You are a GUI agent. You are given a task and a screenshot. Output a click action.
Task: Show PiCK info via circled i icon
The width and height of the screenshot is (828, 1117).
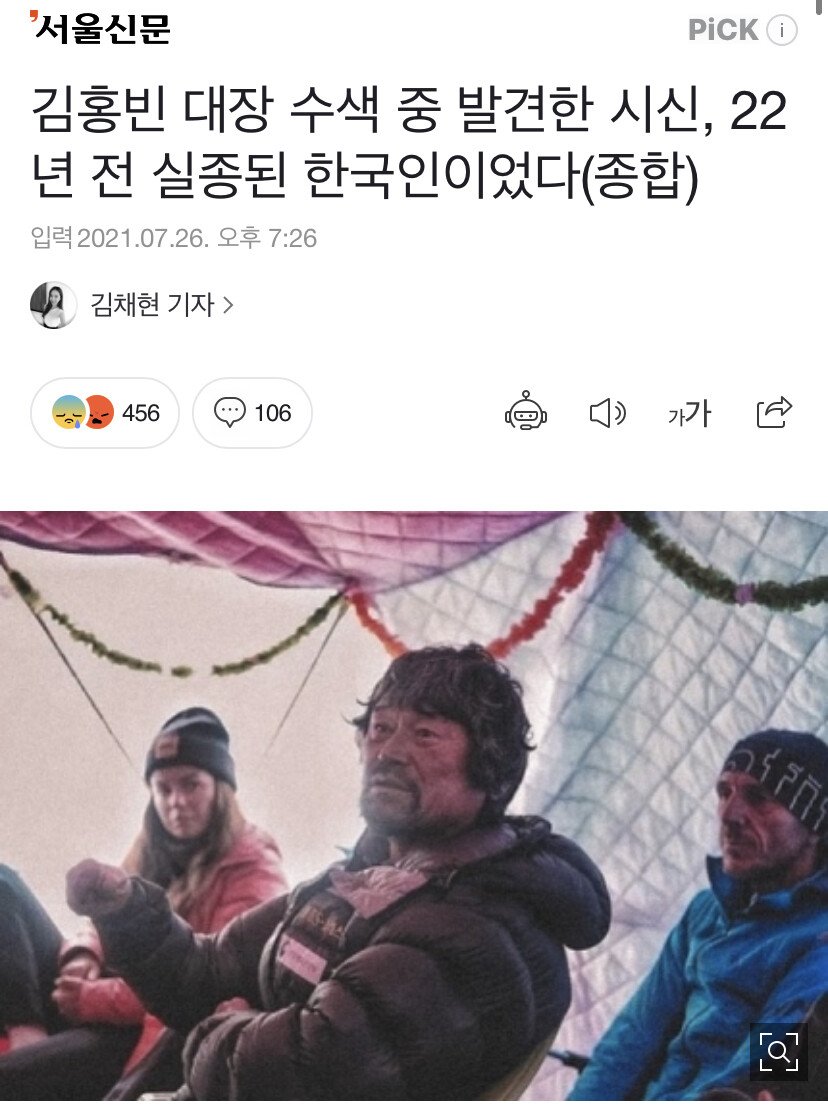(x=782, y=31)
